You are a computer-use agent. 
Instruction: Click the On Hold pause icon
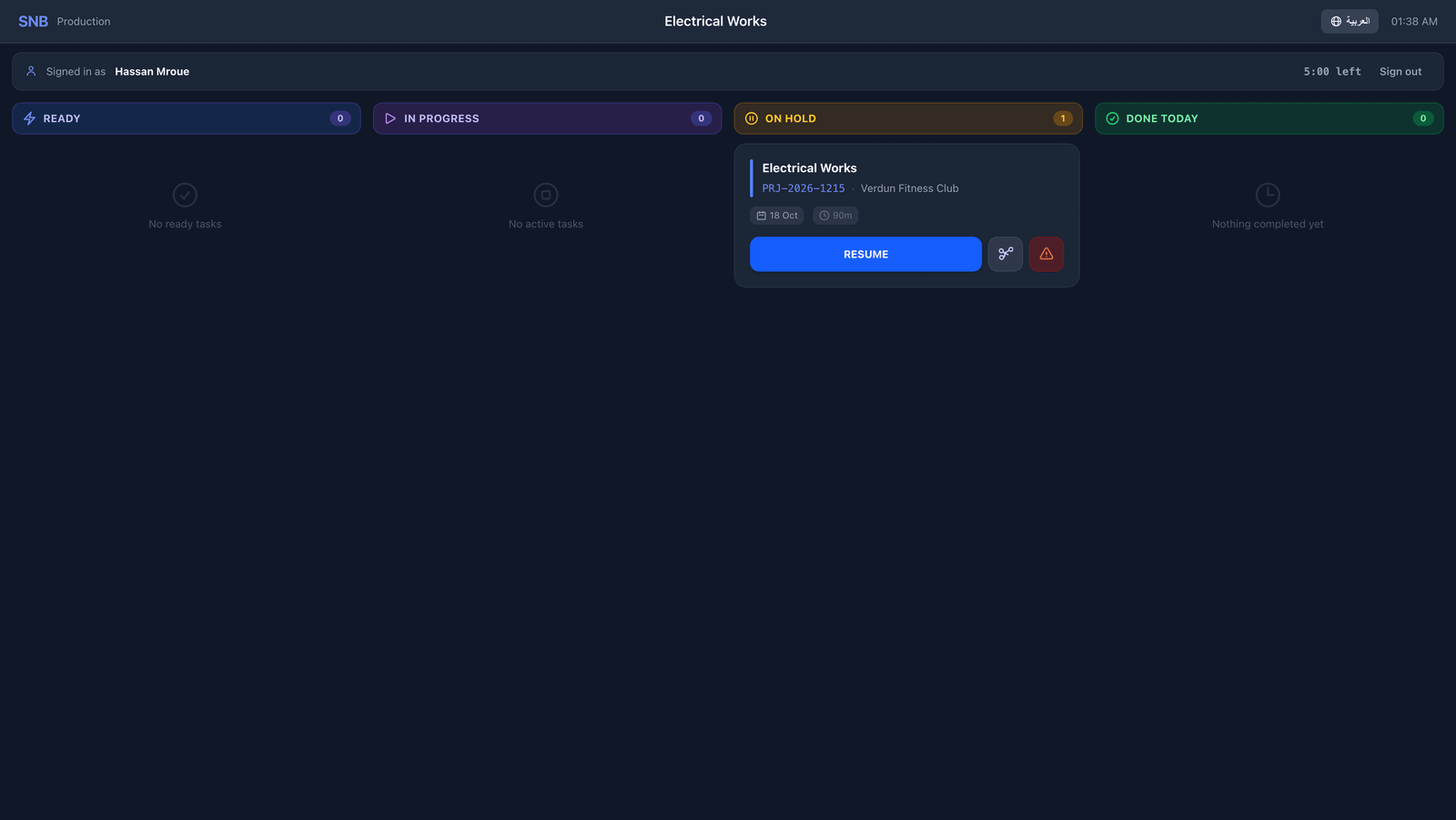(752, 118)
